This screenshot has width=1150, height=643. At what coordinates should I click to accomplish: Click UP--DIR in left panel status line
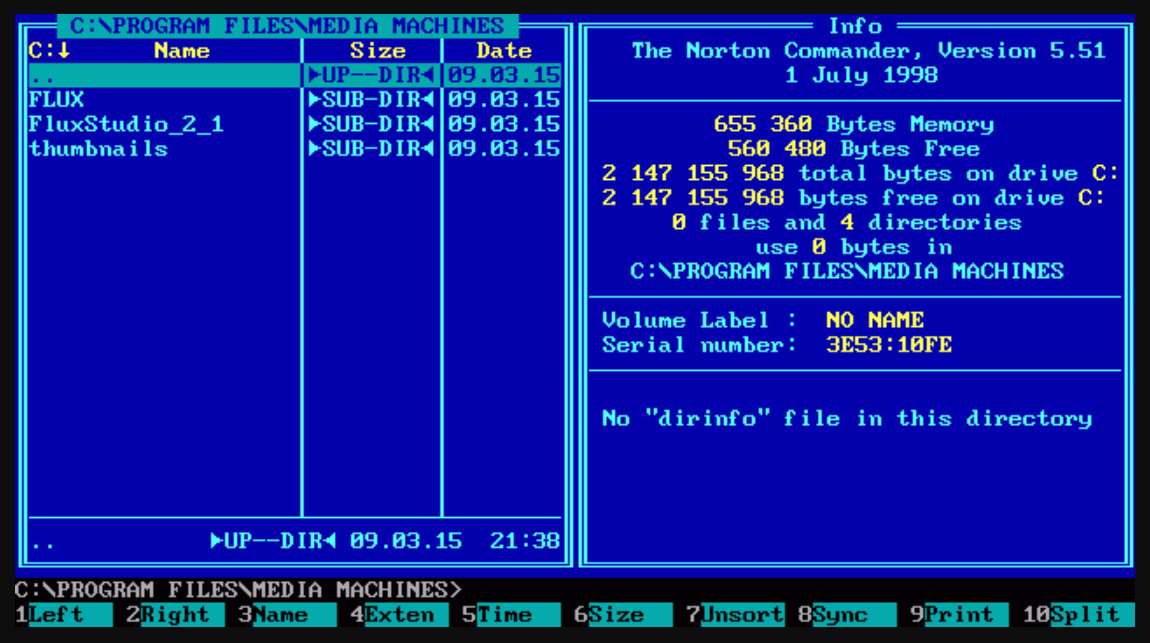click(274, 541)
